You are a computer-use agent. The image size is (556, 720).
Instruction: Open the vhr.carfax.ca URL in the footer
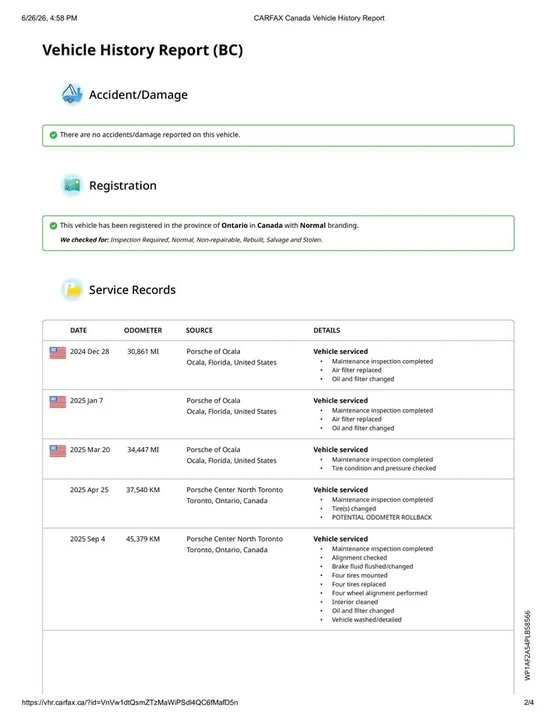click(x=129, y=702)
